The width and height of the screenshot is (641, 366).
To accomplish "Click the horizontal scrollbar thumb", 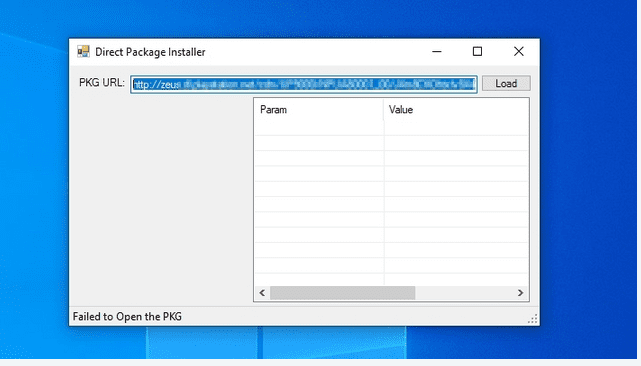I will point(343,293).
